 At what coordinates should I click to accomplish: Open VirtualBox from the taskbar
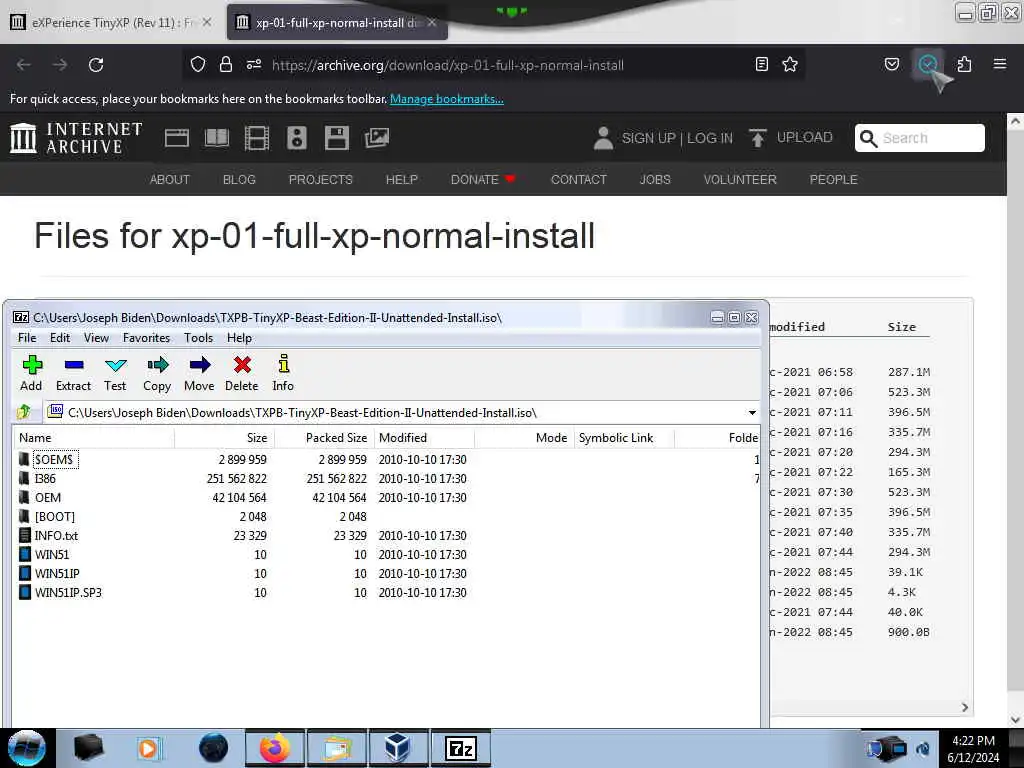(397, 748)
